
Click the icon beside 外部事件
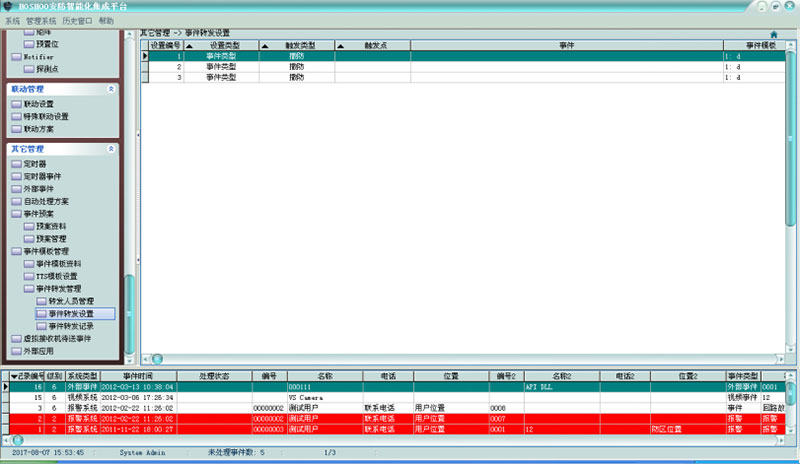click(16, 188)
